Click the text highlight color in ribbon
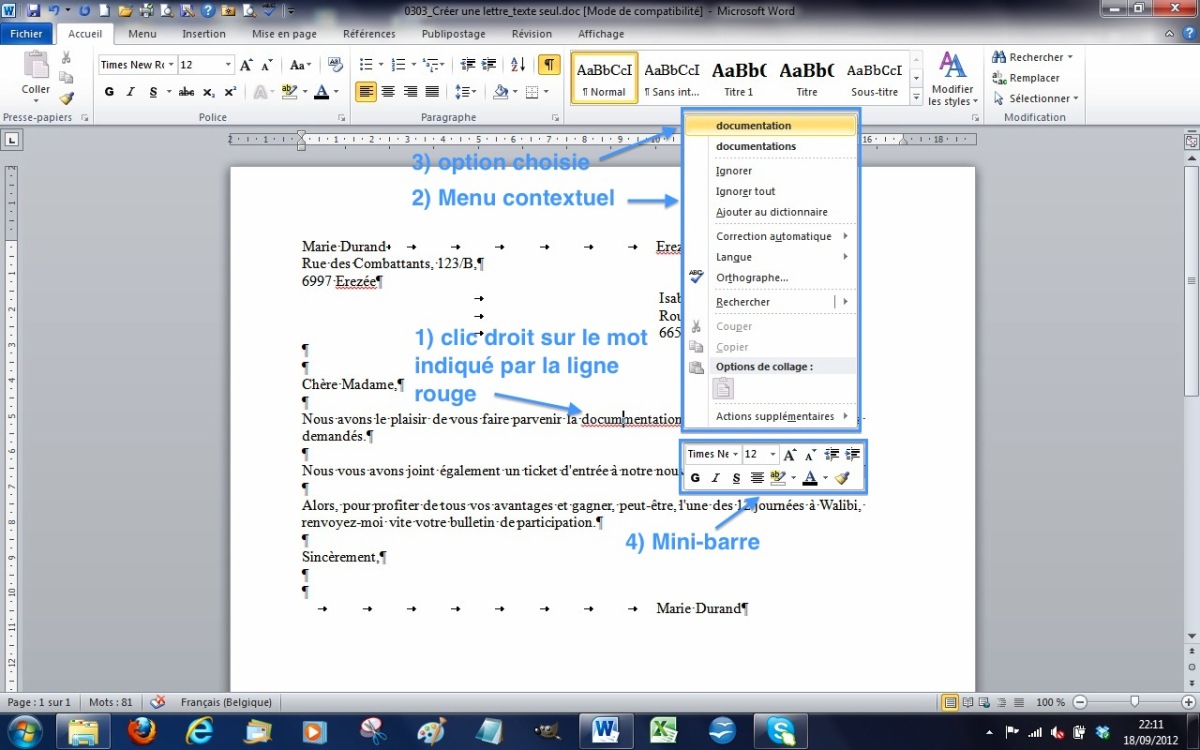Screen dimensions: 1200x750 click(x=289, y=92)
